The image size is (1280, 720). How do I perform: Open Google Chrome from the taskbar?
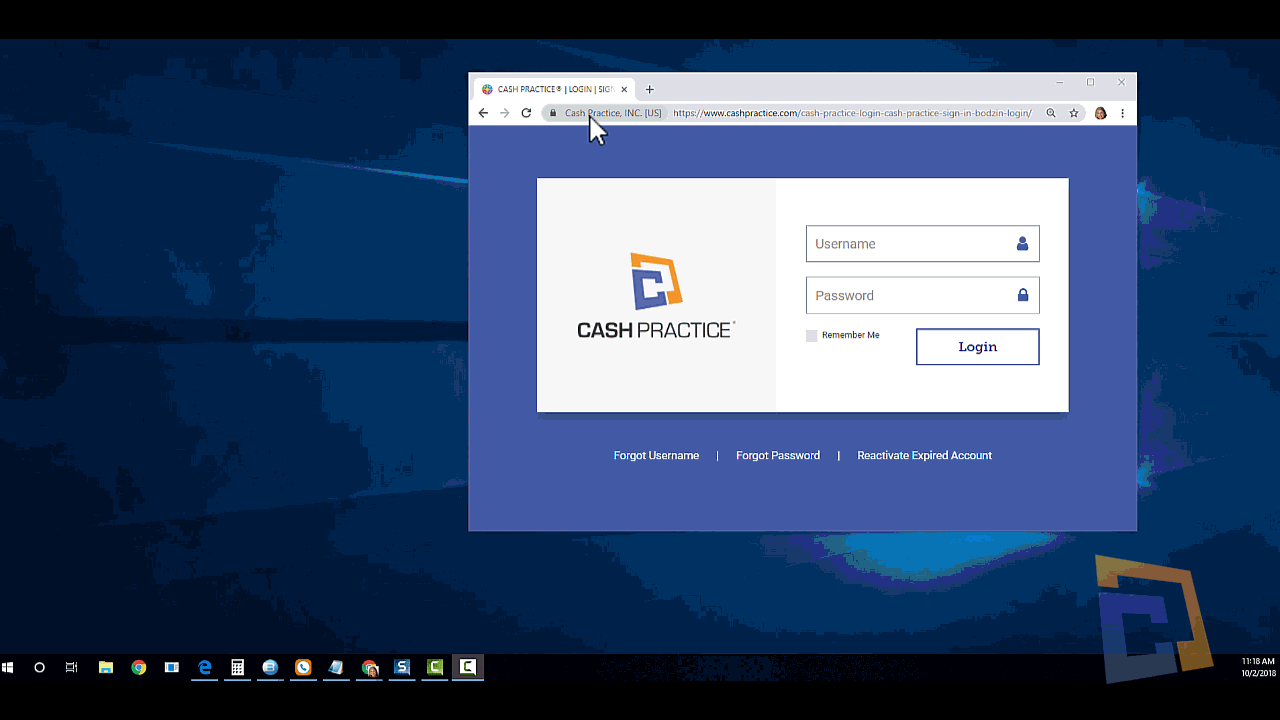(x=139, y=667)
